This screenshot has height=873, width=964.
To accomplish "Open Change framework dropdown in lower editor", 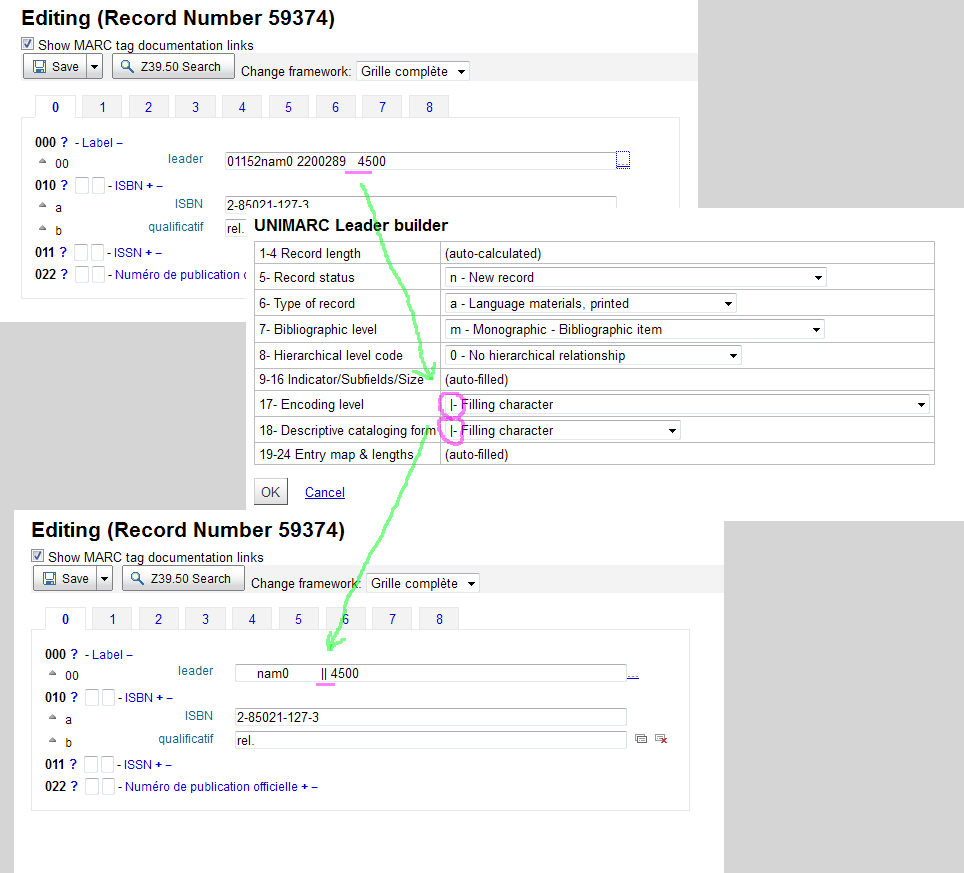I will coord(423,583).
